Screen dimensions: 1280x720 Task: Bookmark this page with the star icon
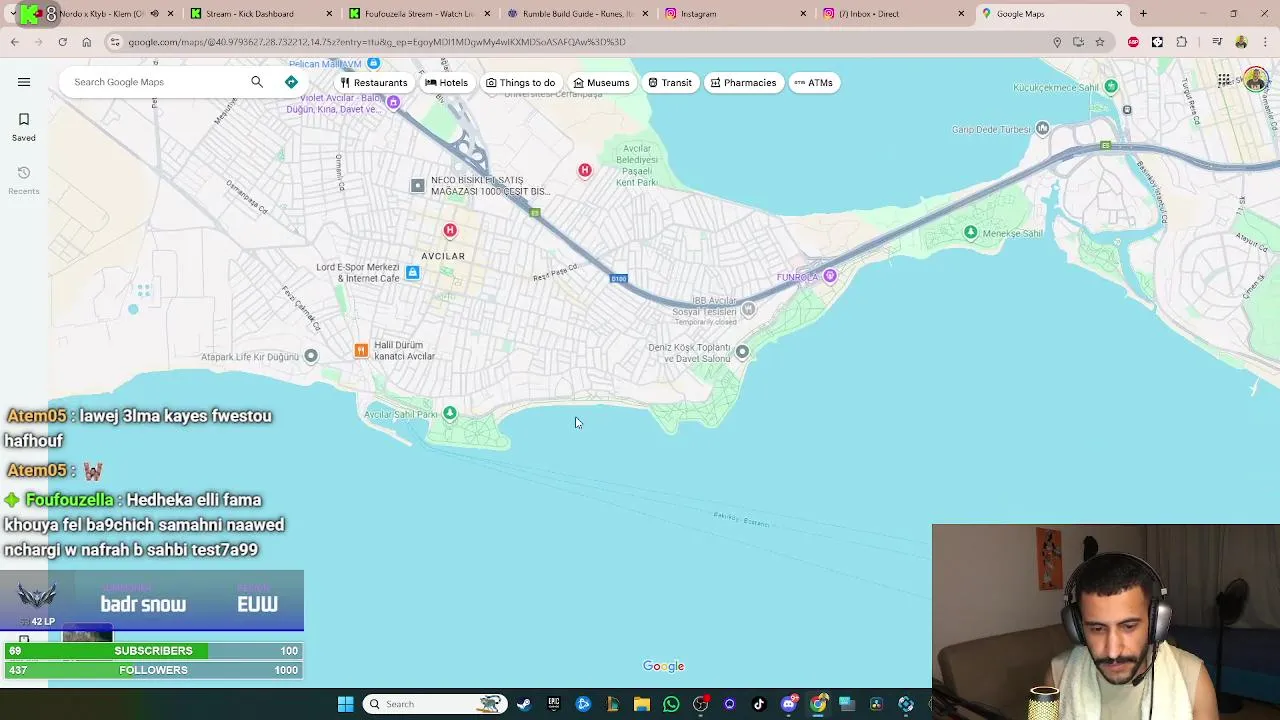[1100, 42]
